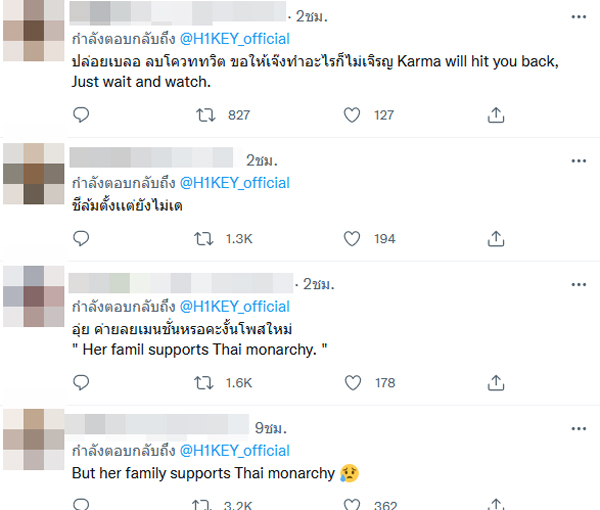Screen dimensions: 600x510
Task: Open more options on the third tweet
Action: click(578, 283)
